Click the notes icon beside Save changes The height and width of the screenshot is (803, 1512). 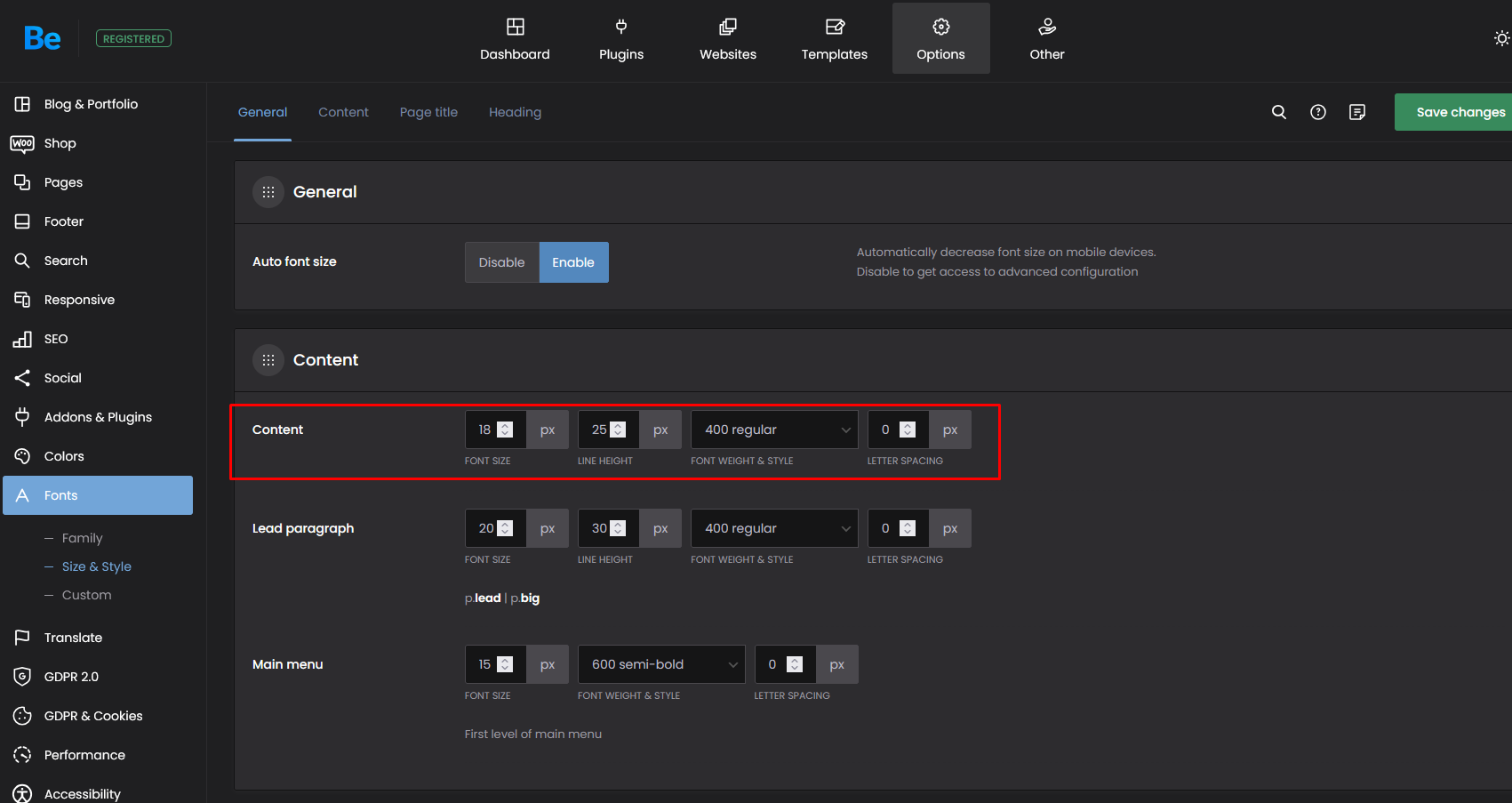click(x=1356, y=112)
